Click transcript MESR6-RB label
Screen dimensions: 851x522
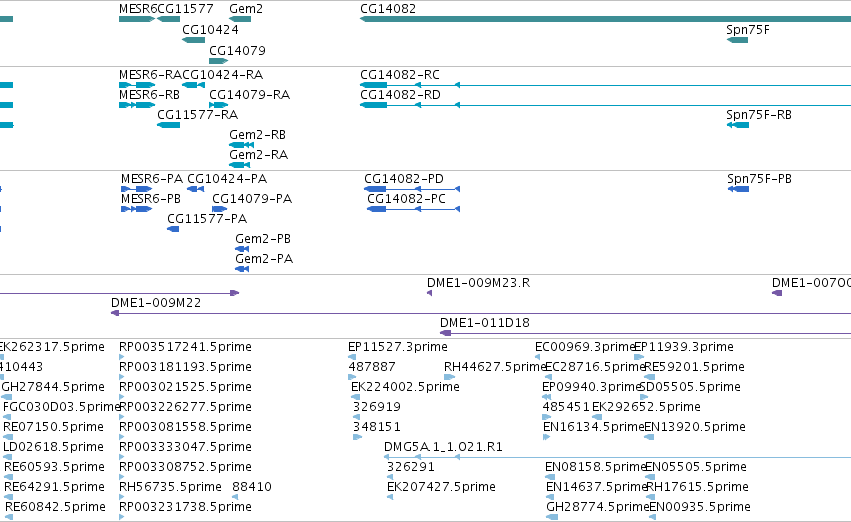pos(149,94)
